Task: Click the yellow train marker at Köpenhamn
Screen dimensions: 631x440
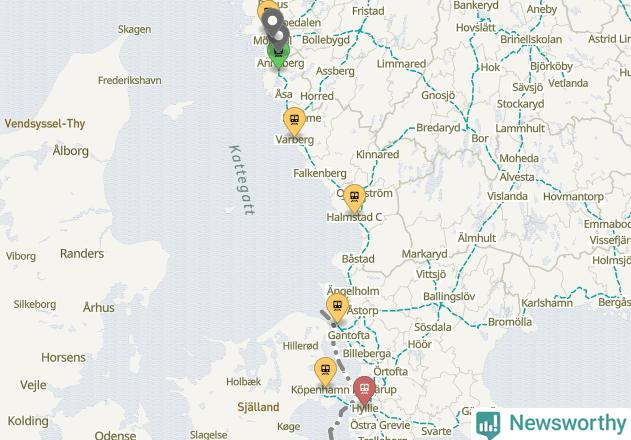Action: coord(325,372)
